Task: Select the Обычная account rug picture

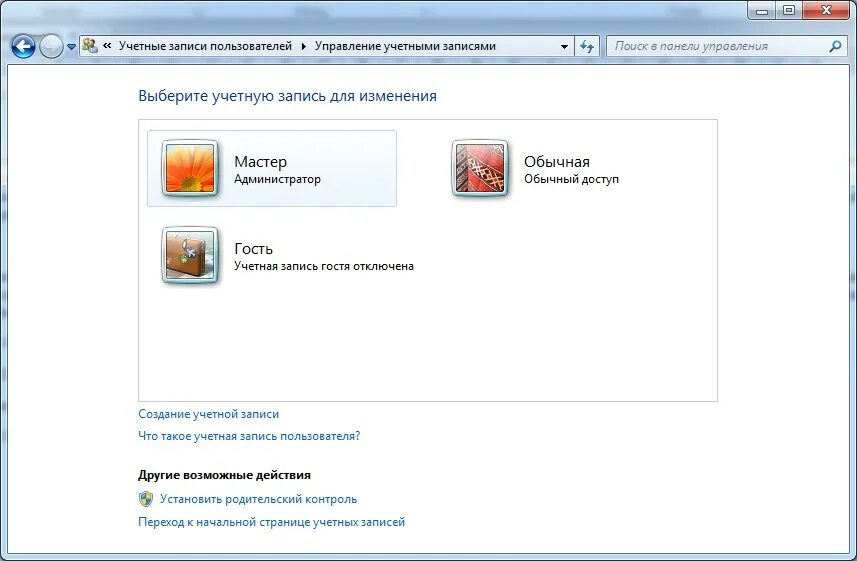Action: pyautogui.click(x=480, y=168)
